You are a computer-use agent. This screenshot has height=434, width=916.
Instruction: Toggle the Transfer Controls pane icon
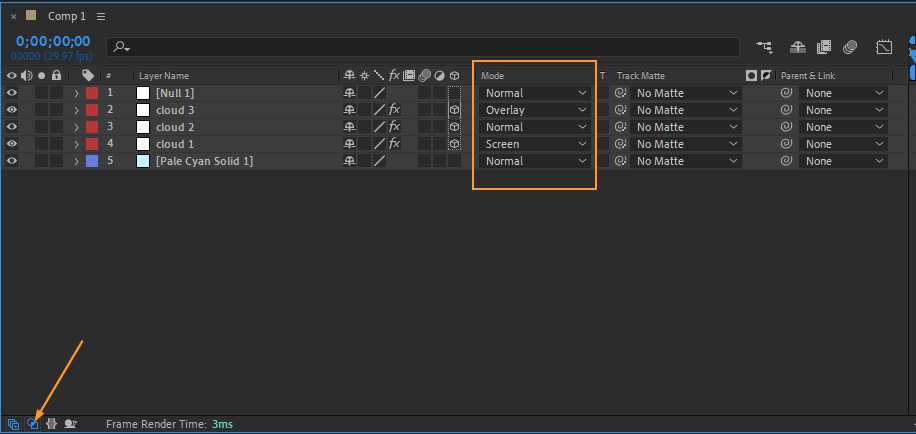point(33,424)
